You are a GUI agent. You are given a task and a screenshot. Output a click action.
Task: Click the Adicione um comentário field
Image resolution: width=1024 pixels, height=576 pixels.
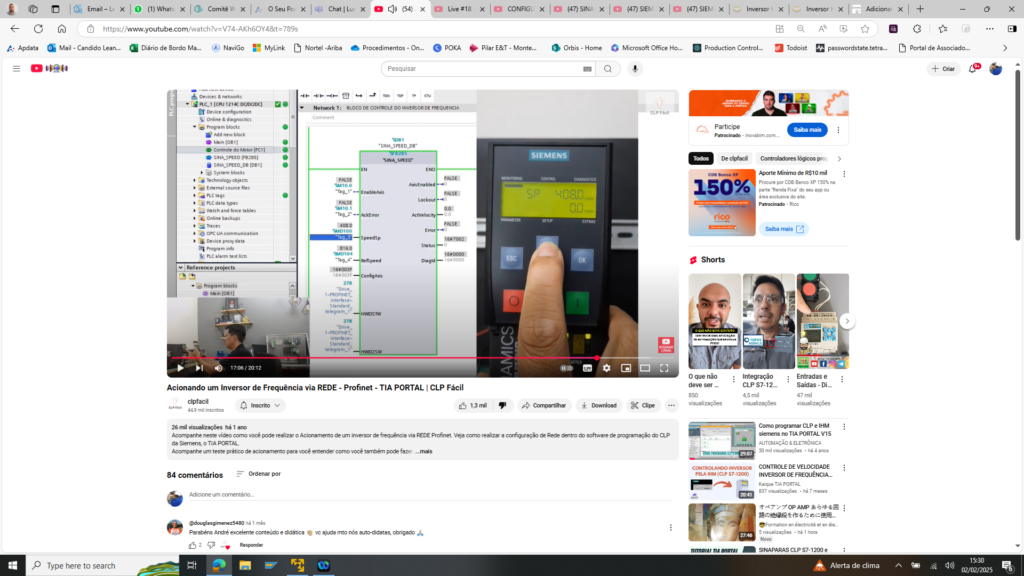click(430, 495)
